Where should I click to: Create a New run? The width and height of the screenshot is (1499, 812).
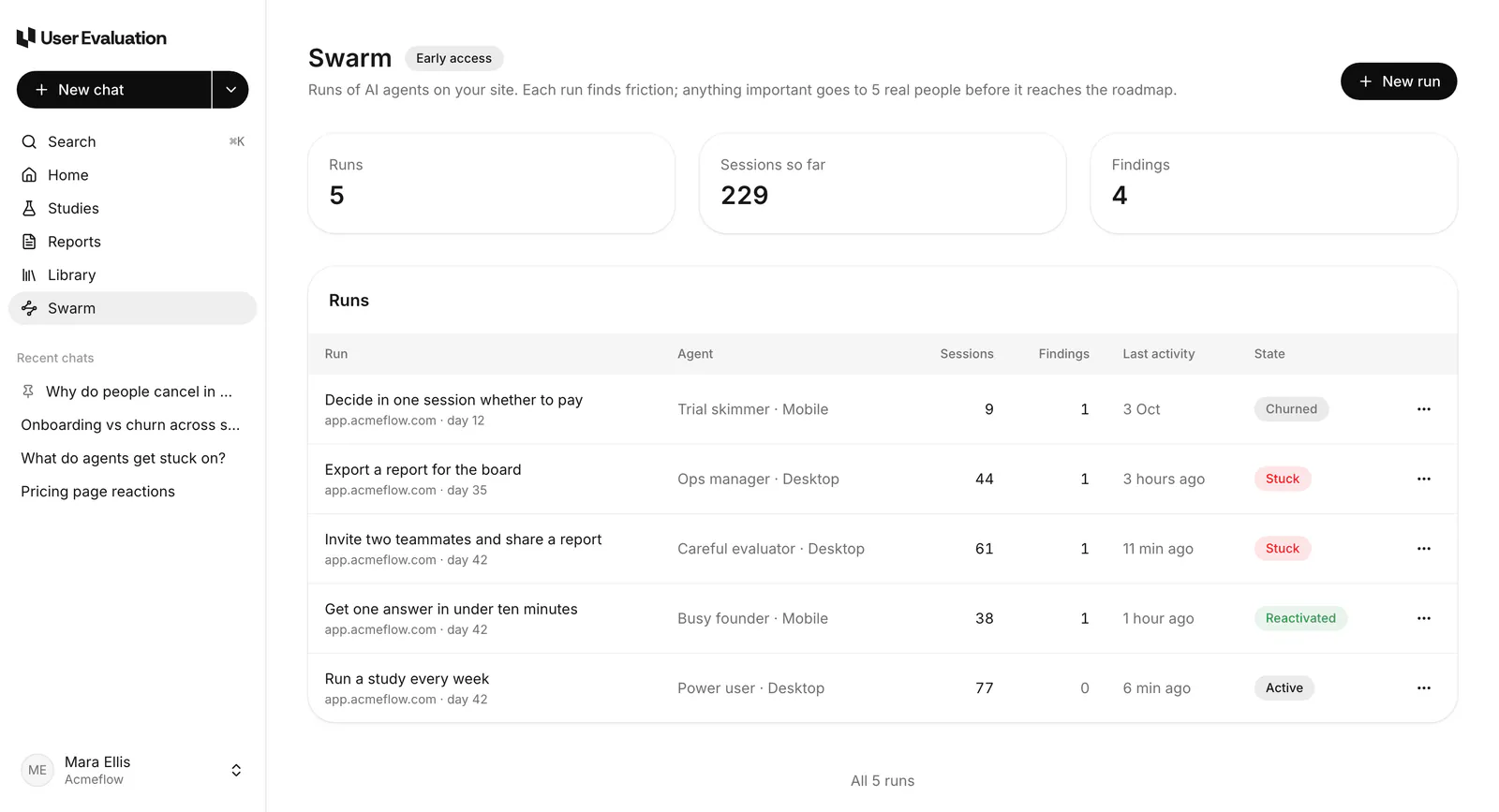(1398, 81)
